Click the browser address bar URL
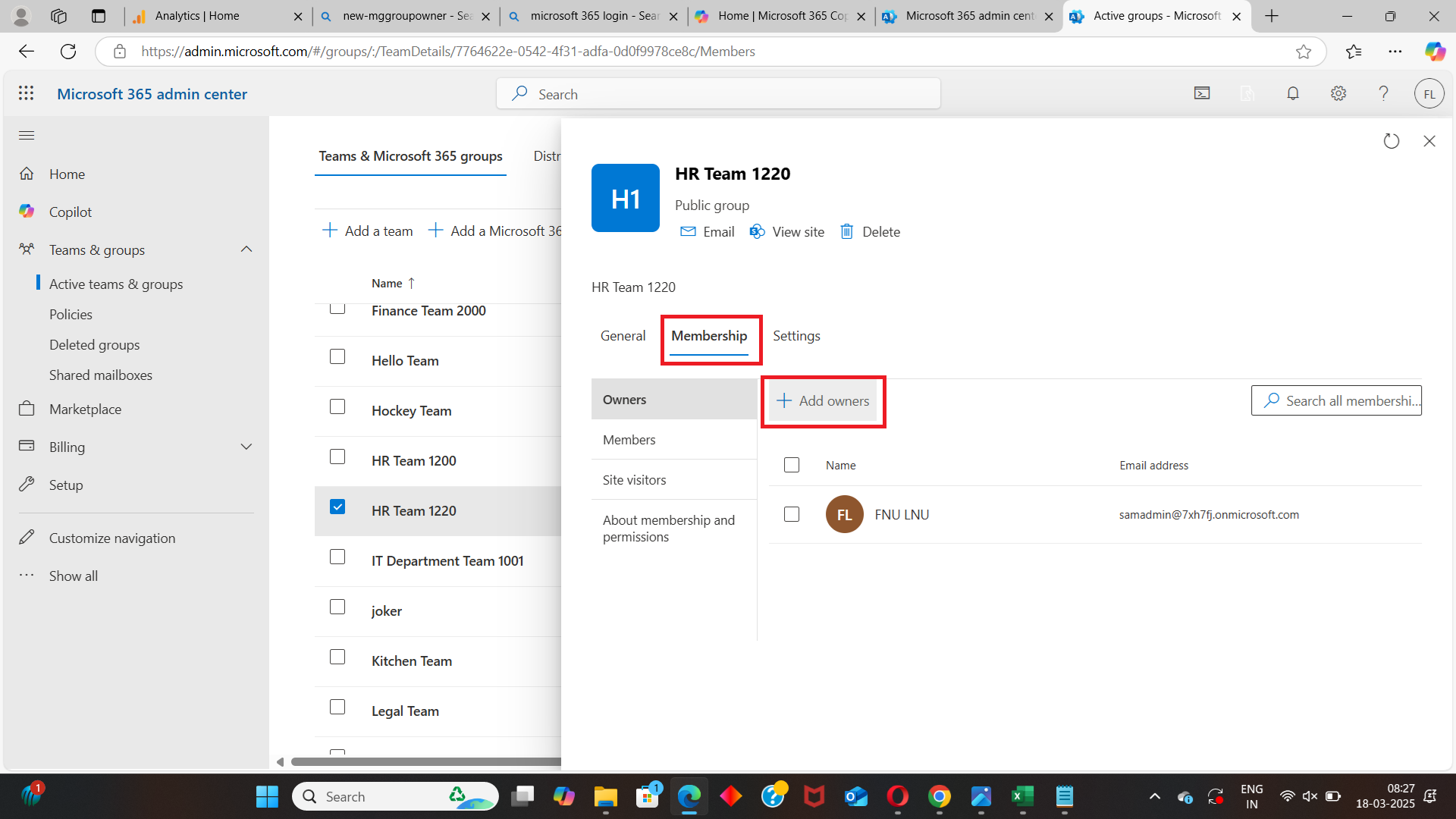The height and width of the screenshot is (819, 1456). [448, 52]
